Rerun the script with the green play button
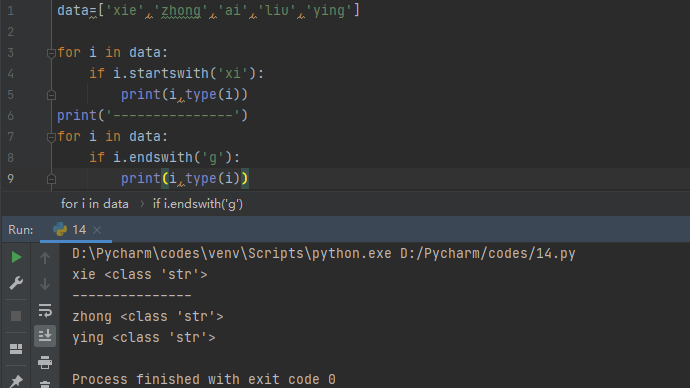690x388 pixels. 16,257
